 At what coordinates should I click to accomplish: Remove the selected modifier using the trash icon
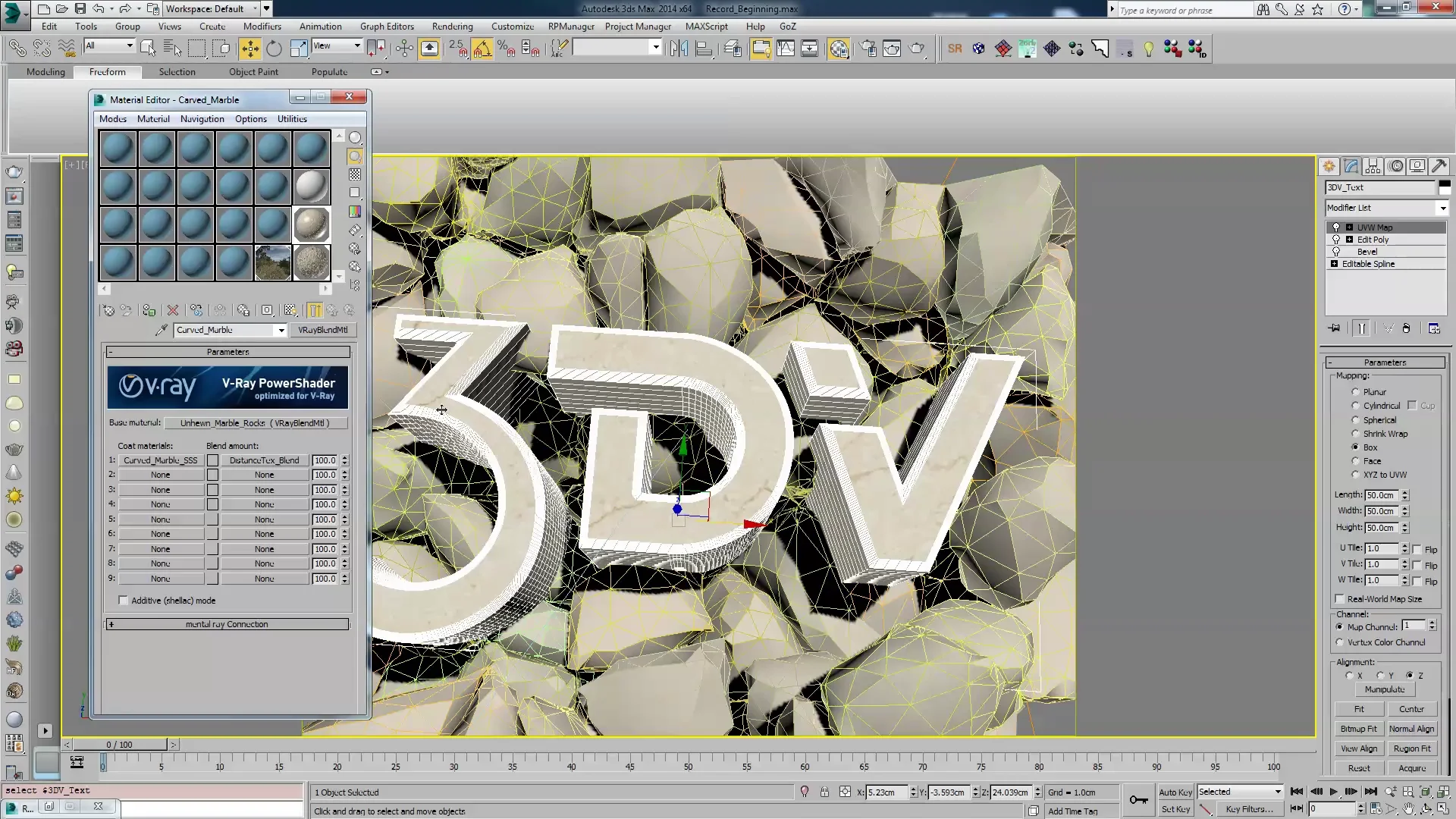(x=1407, y=328)
